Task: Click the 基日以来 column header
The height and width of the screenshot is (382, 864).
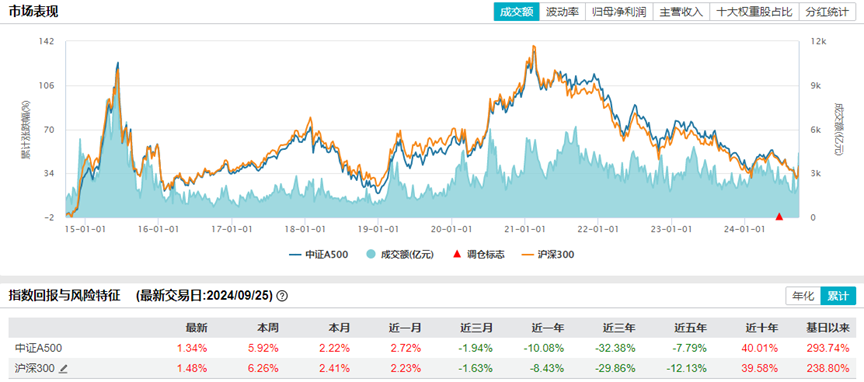Action: [828, 328]
